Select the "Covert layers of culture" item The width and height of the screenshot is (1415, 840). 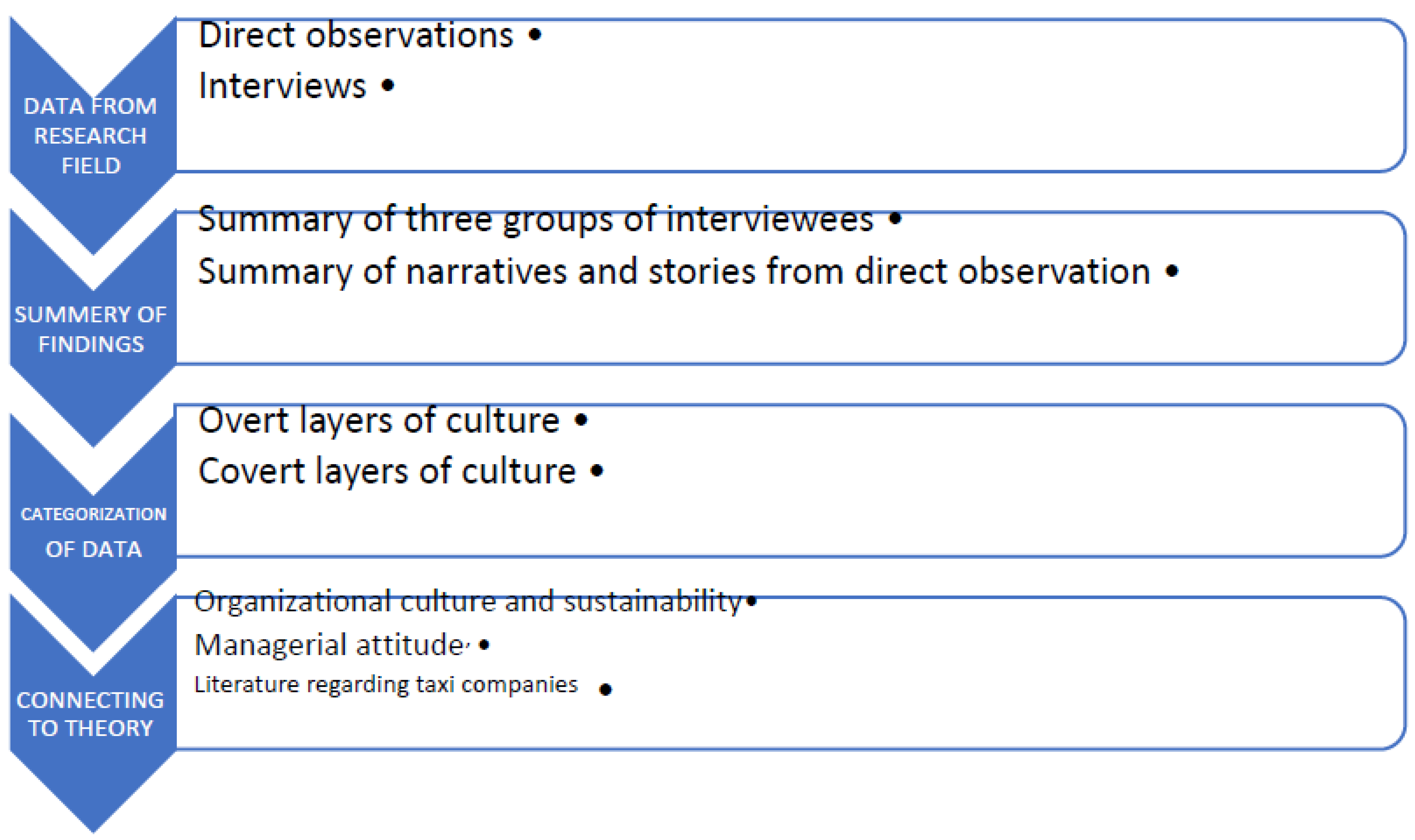387,471
